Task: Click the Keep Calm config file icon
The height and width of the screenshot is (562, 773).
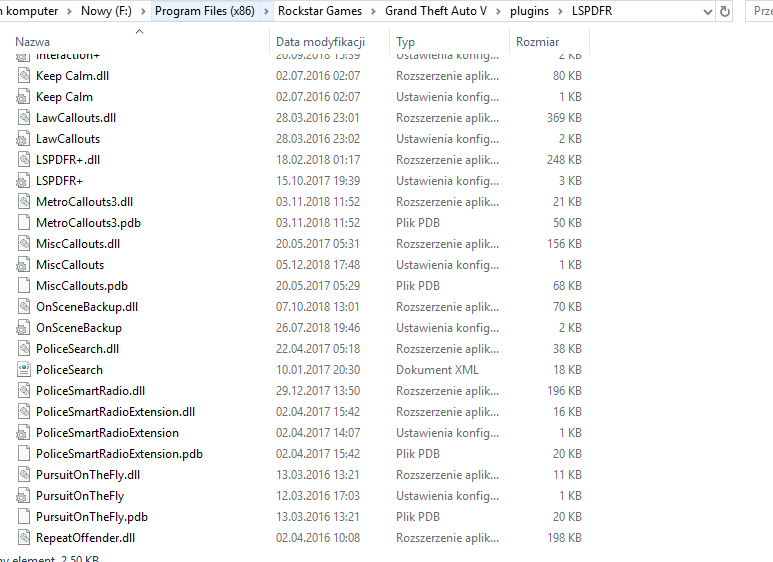Action: [23, 97]
